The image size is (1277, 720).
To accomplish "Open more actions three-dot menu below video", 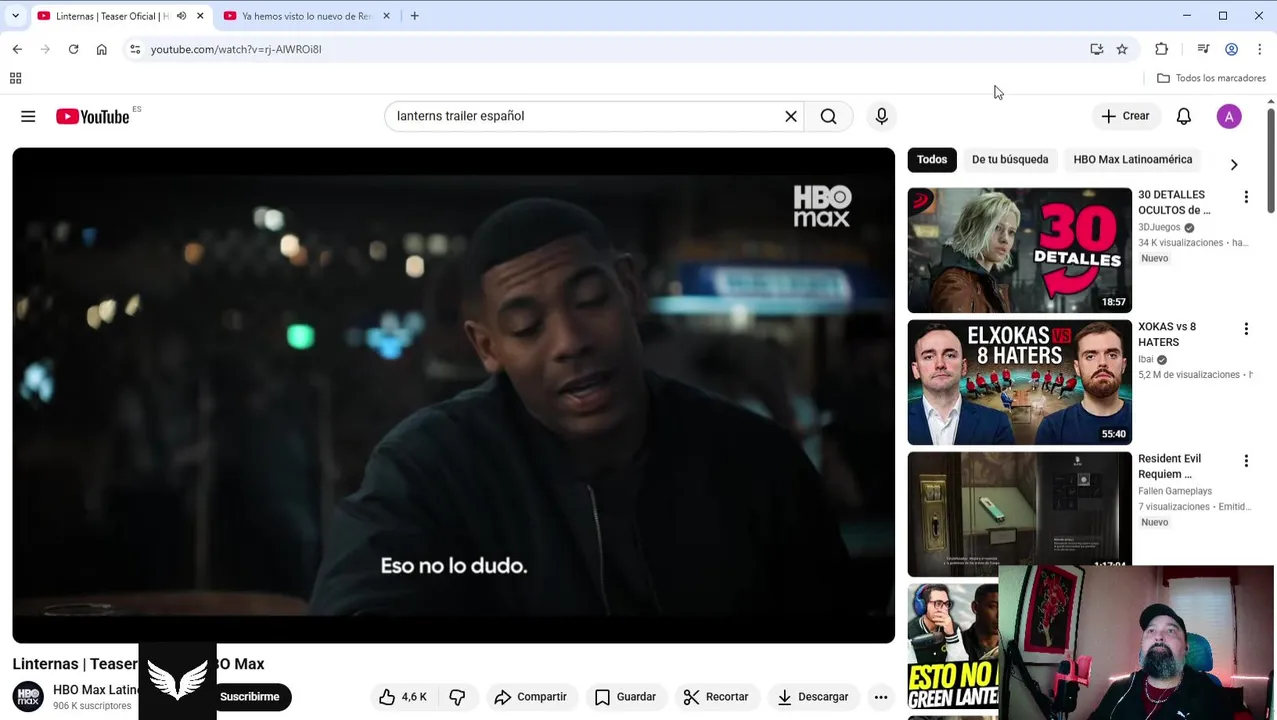I will click(881, 697).
